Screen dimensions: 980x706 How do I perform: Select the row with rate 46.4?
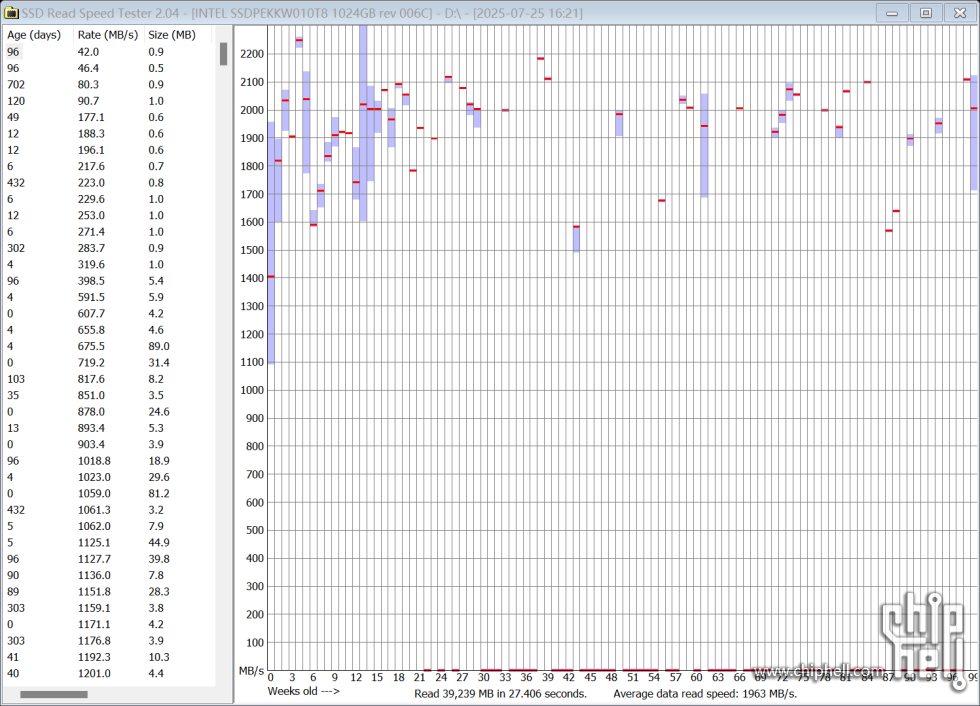110,68
